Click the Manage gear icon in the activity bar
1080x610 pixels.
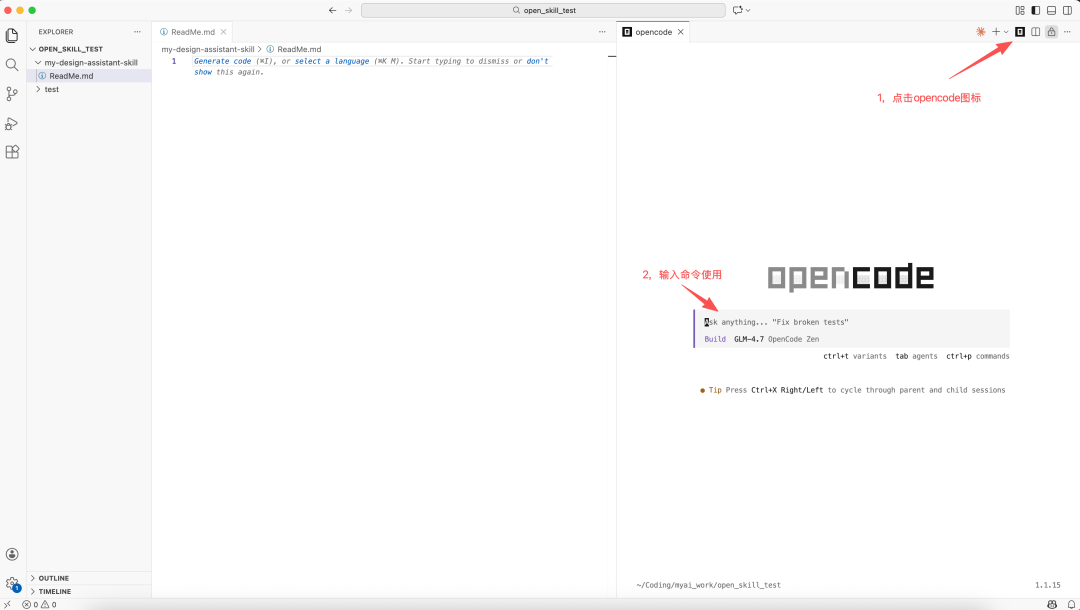point(12,583)
